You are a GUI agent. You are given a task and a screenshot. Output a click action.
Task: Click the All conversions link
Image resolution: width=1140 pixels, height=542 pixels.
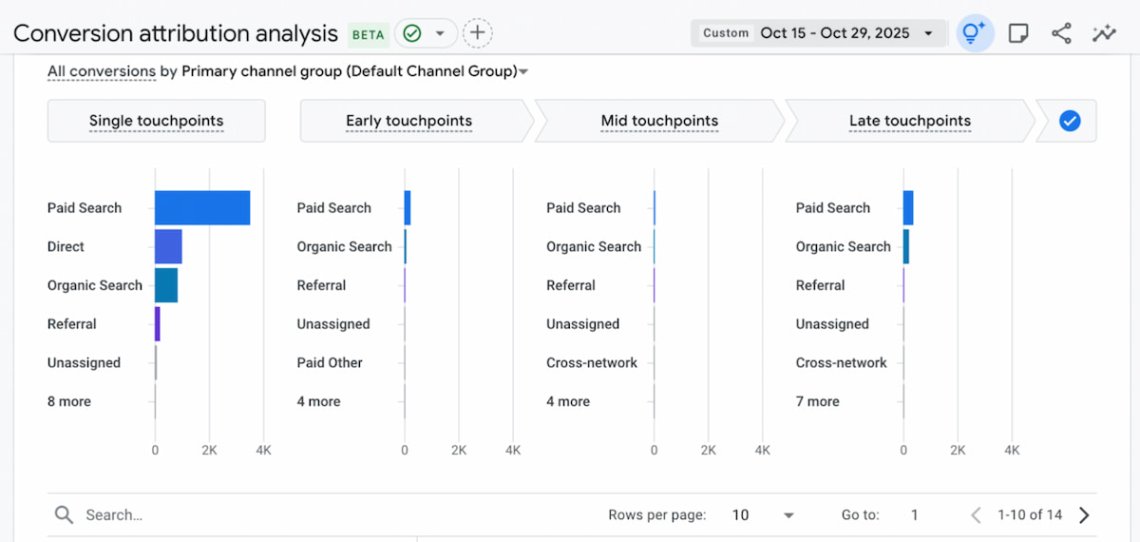(x=102, y=71)
